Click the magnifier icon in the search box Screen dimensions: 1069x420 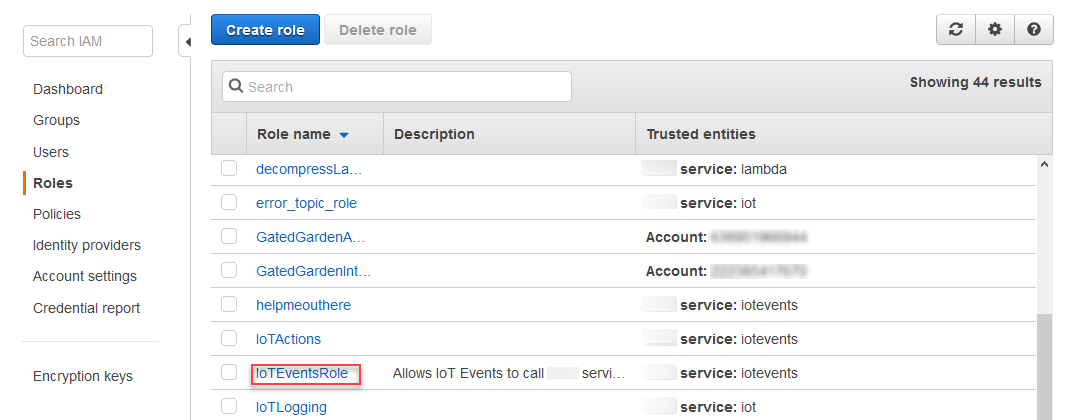(237, 87)
